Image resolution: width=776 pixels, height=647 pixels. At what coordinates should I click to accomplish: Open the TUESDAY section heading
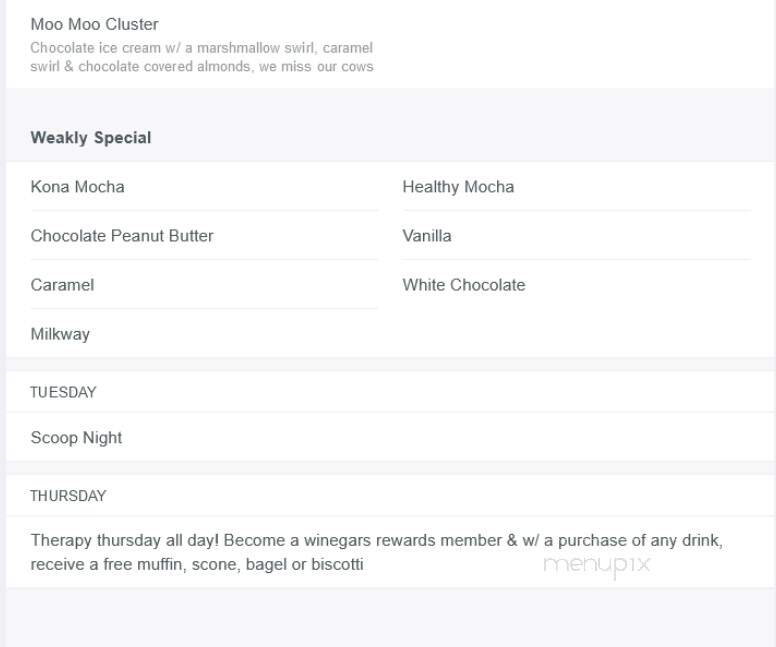click(x=63, y=392)
